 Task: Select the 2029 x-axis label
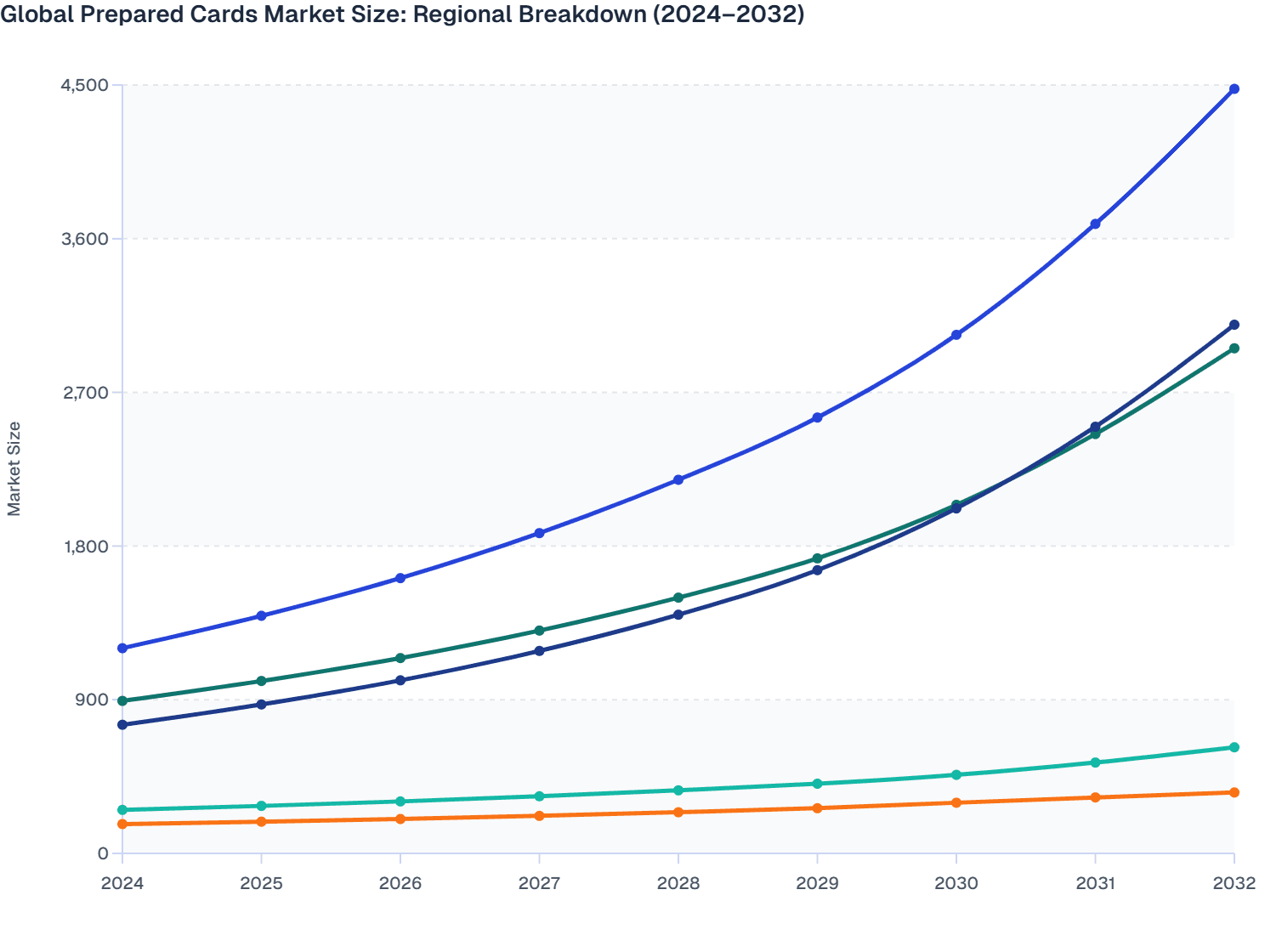[817, 884]
